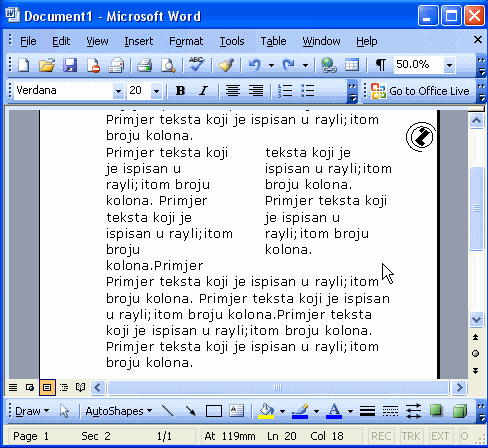The height and width of the screenshot is (448, 488).
Task: Select the Arrow drawing tool
Action: click(191, 411)
